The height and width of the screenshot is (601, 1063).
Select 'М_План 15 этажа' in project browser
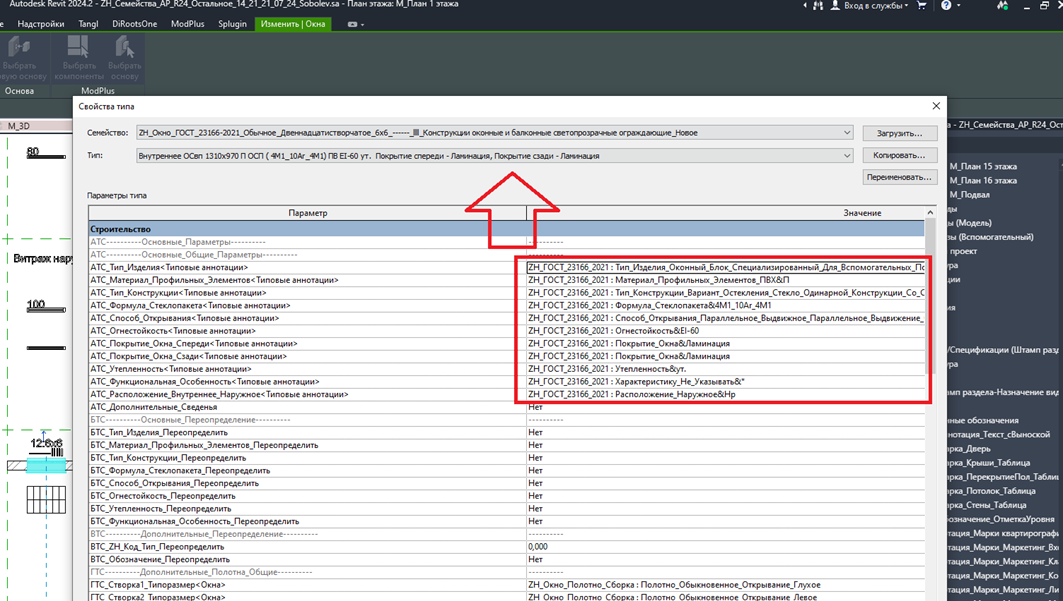pos(983,166)
